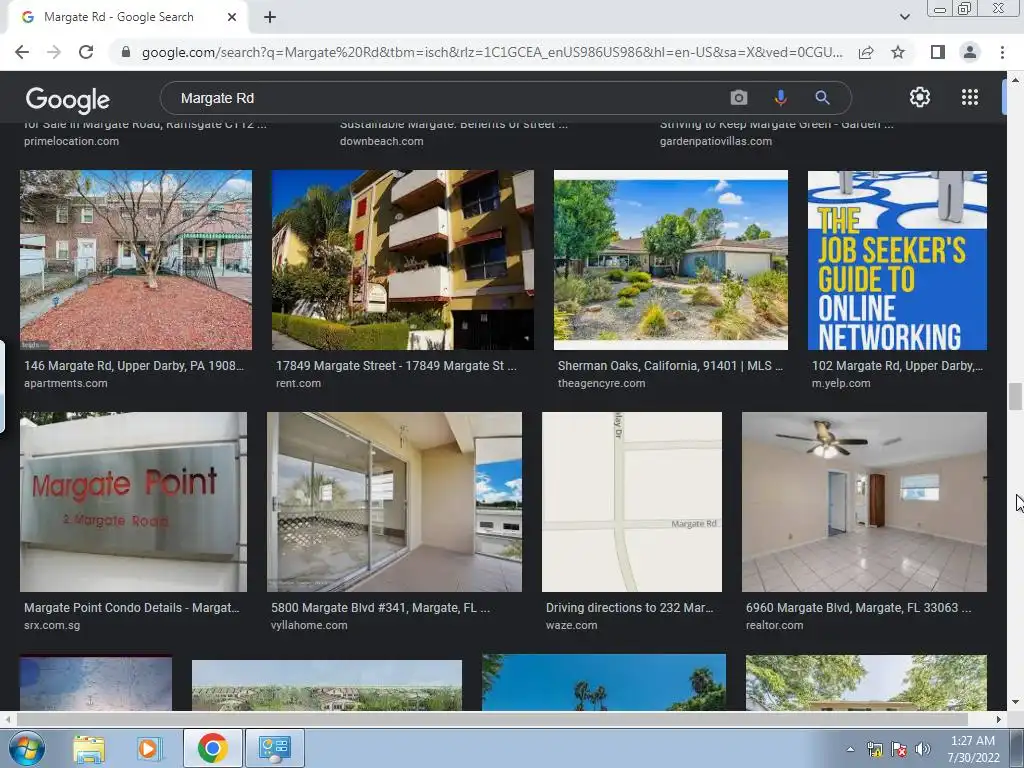Share this page using the share icon
This screenshot has height=768, width=1024.
point(866,52)
